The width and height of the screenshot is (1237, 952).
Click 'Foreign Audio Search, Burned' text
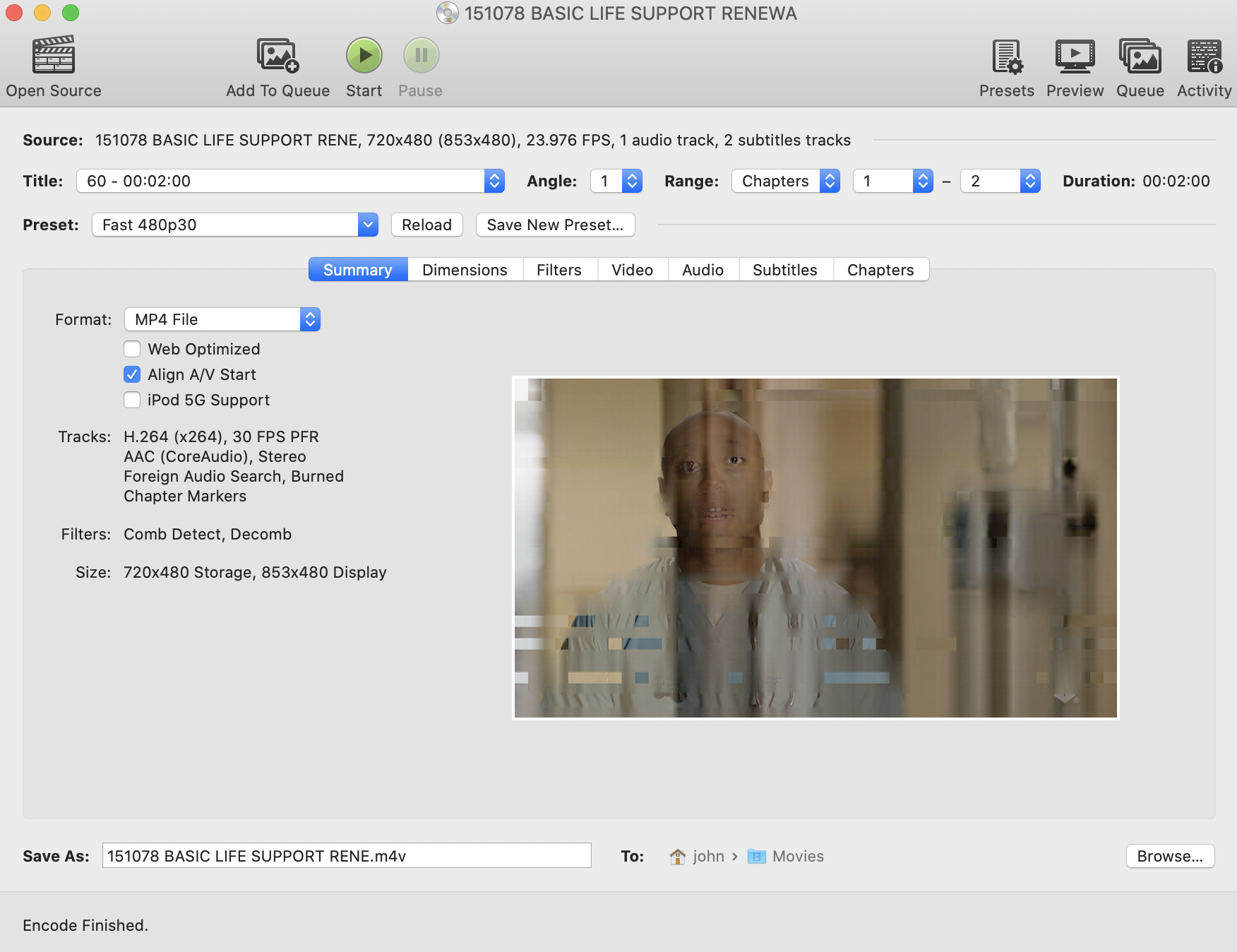pyautogui.click(x=234, y=476)
